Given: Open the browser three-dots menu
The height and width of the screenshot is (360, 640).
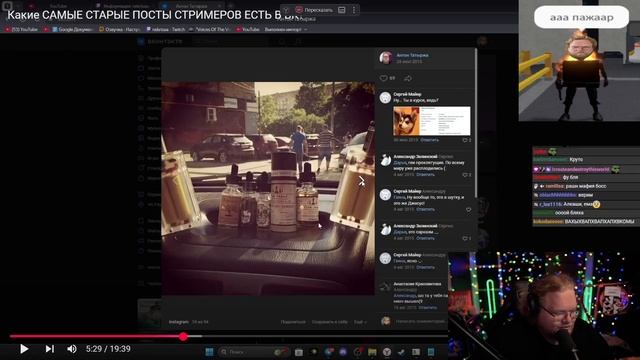Looking at the screenshot, I should tap(354, 10).
